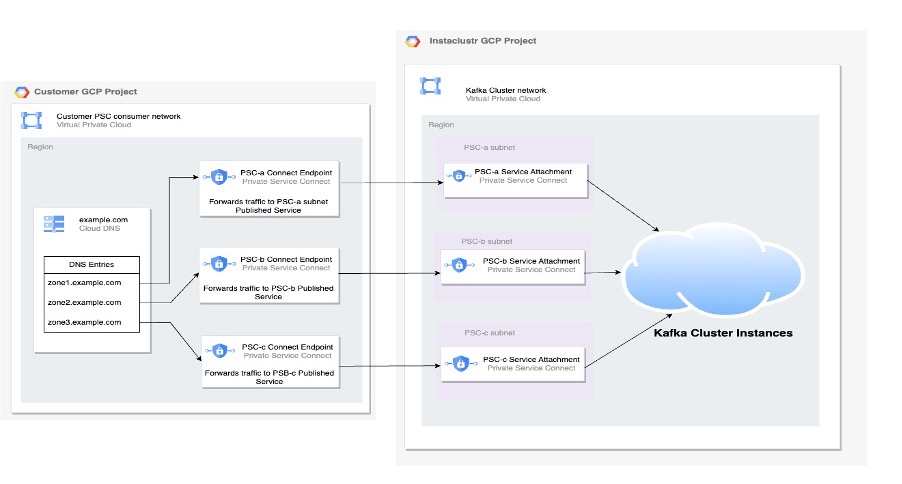Screen dimensions: 902x484
Task: Click the PSC-a subnet label
Action: [490, 147]
